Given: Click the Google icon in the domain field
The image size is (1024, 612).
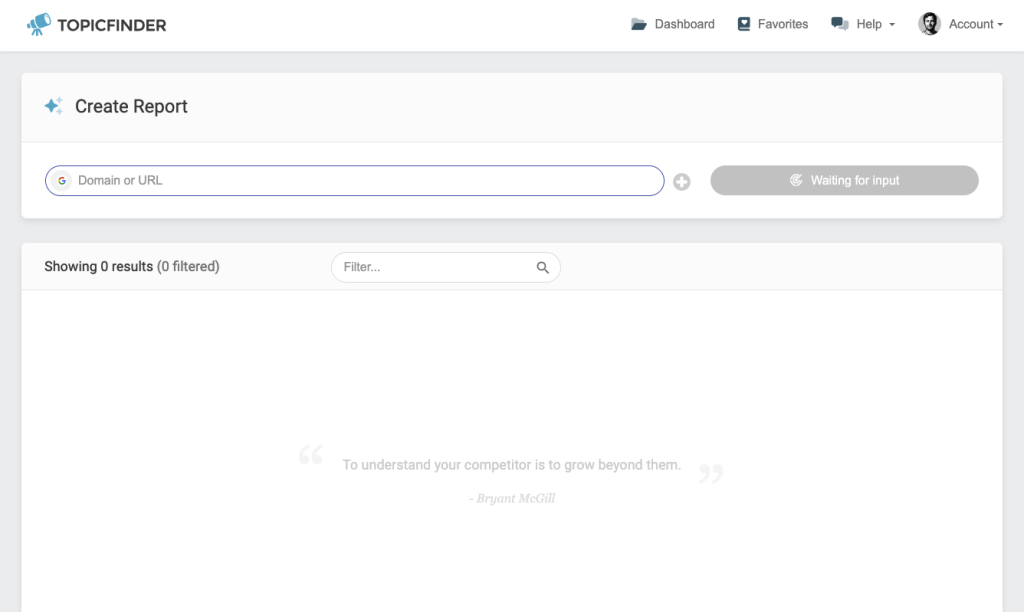Looking at the screenshot, I should click(x=62, y=181).
